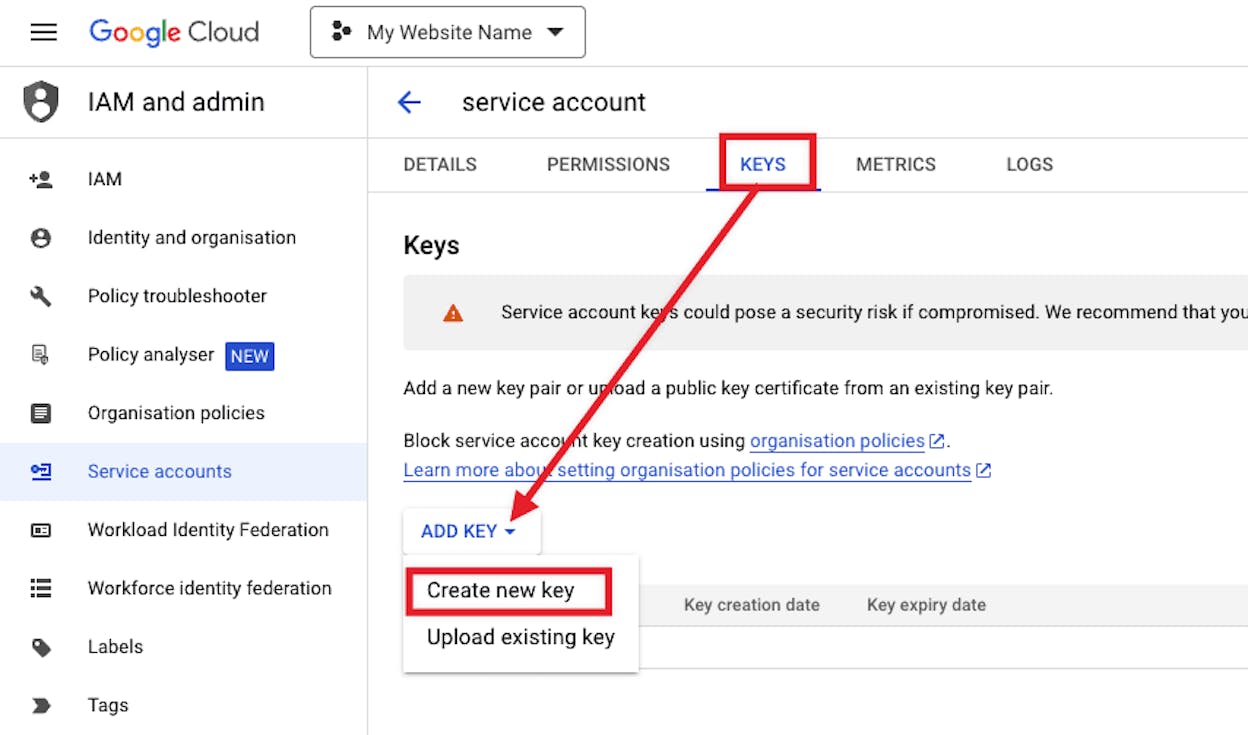Open Learn more about setting organisation policies link
The width and height of the screenshot is (1248, 735).
point(687,470)
